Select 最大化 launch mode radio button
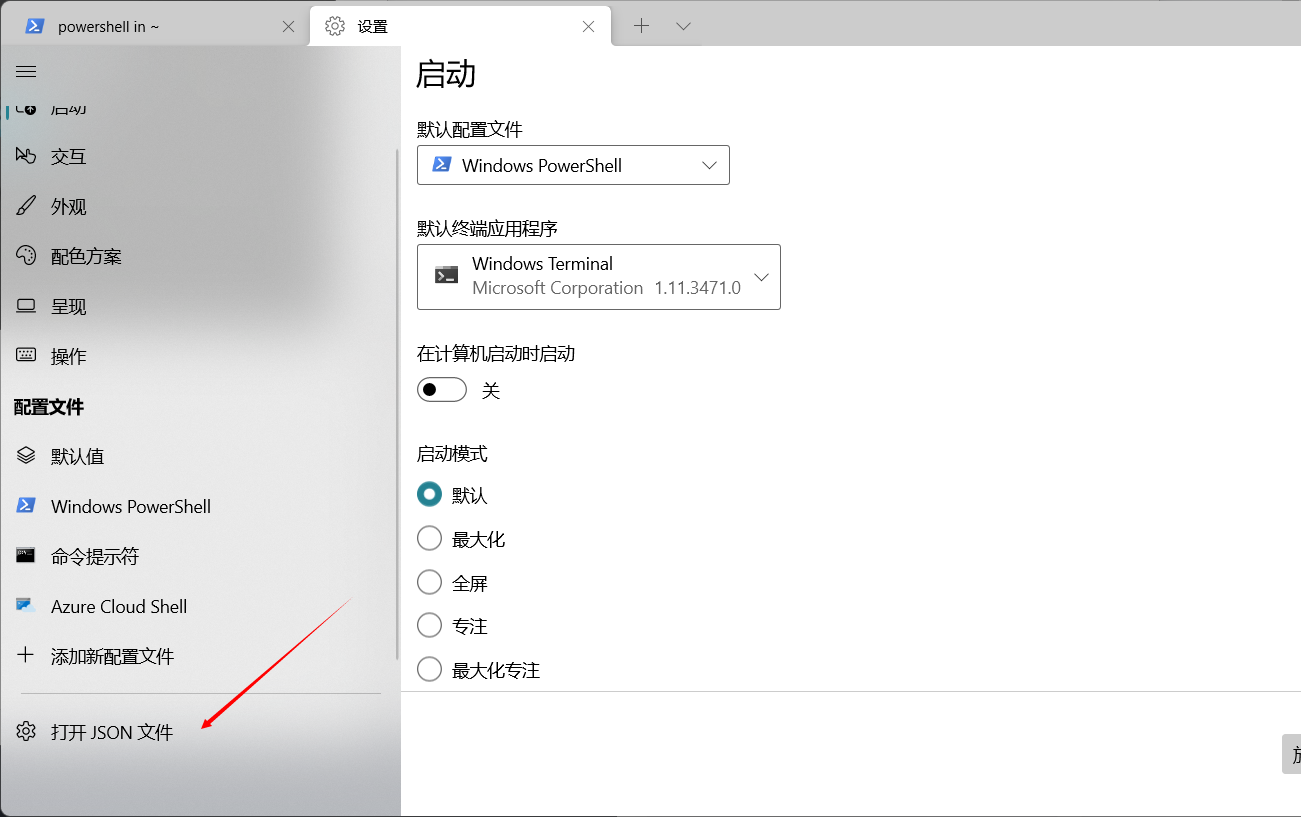The width and height of the screenshot is (1301, 817). coord(429,539)
